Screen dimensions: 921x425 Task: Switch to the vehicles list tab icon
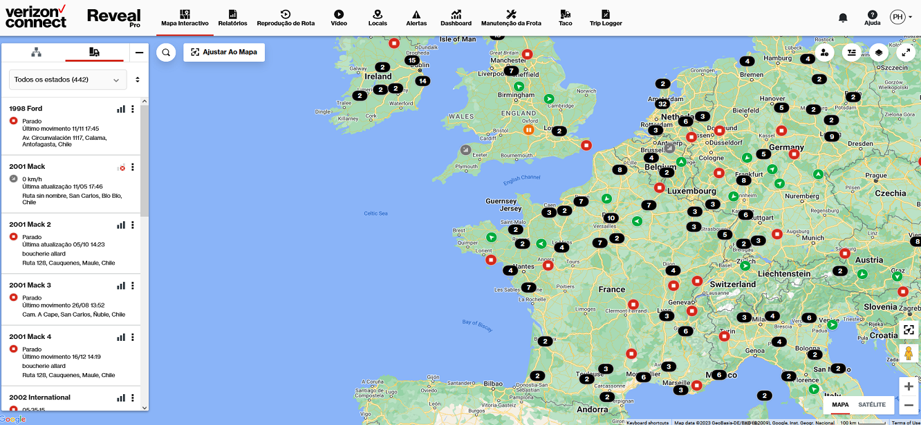click(x=94, y=52)
